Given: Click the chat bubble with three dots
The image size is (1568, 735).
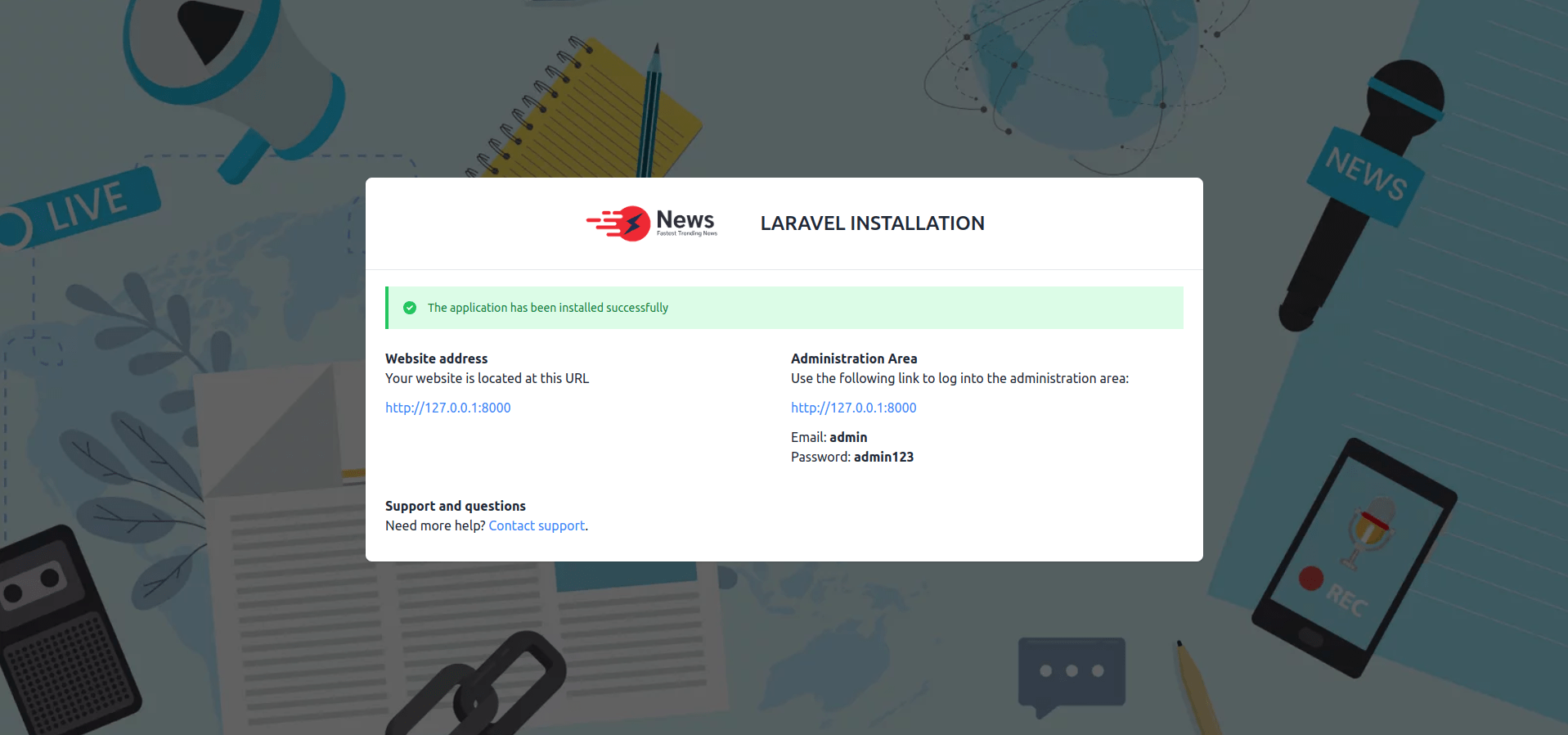Looking at the screenshot, I should pos(1071,673).
